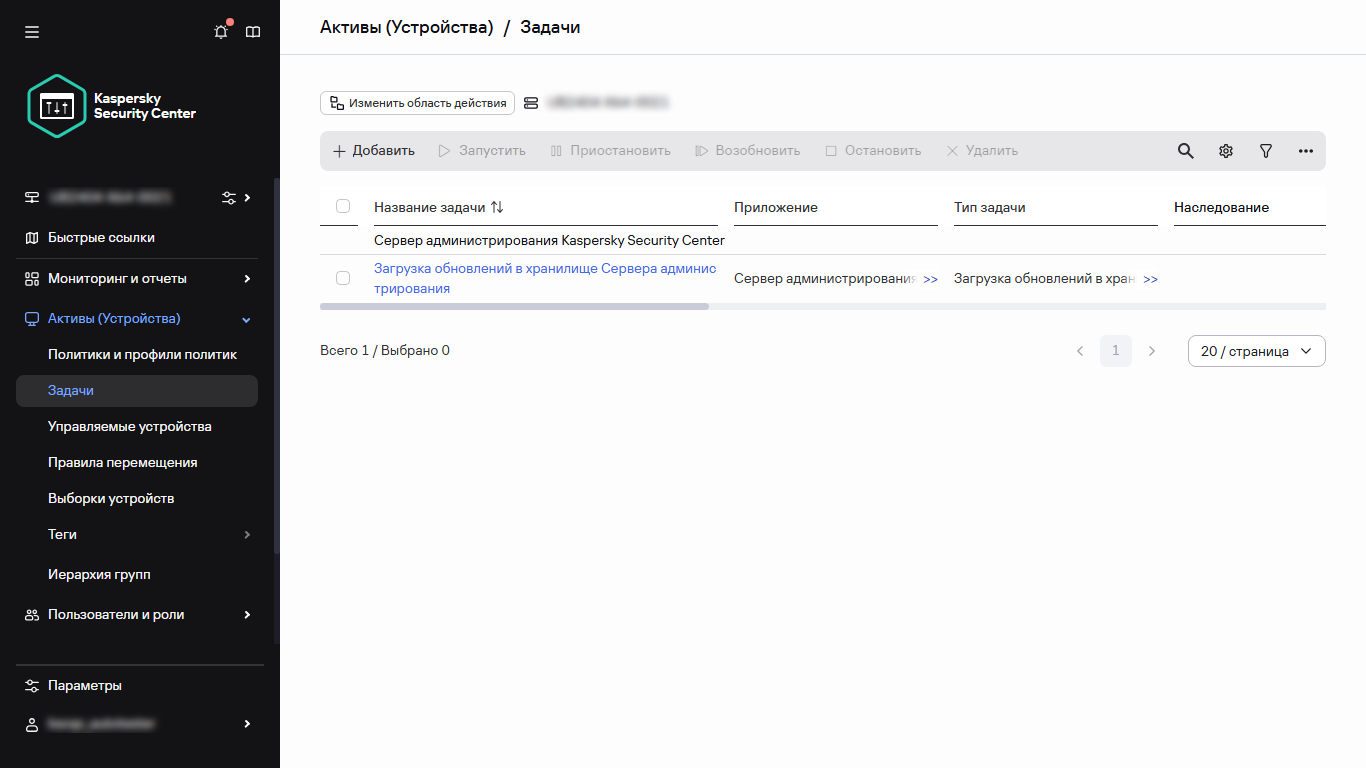This screenshot has height=768, width=1366.
Task: Open the hamburger main menu
Action: (32, 32)
